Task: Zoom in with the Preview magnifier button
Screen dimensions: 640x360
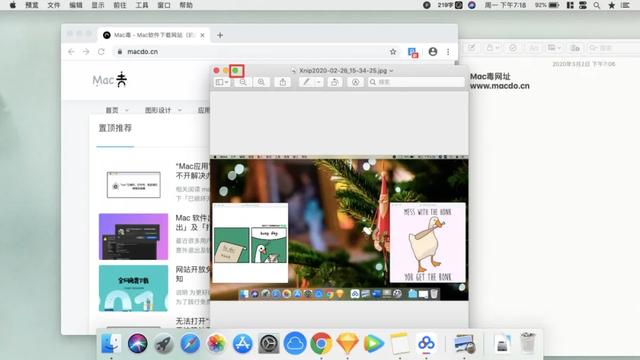Action: (x=261, y=82)
